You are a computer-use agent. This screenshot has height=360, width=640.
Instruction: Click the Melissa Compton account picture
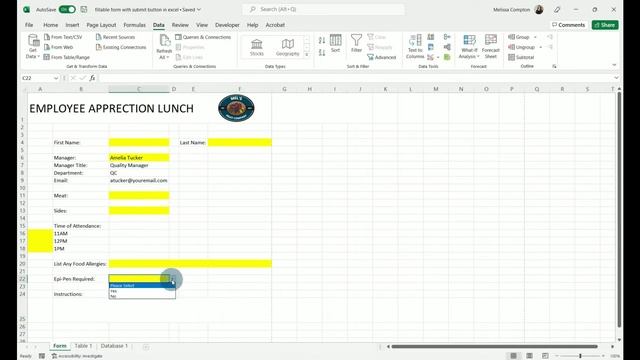539,9
